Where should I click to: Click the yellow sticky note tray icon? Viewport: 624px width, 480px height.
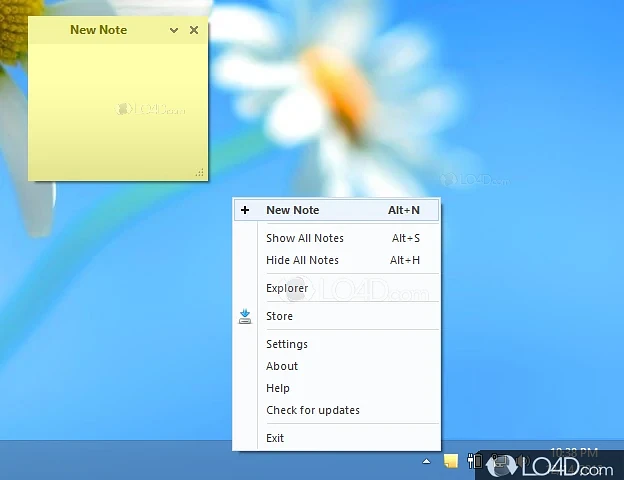pos(451,462)
